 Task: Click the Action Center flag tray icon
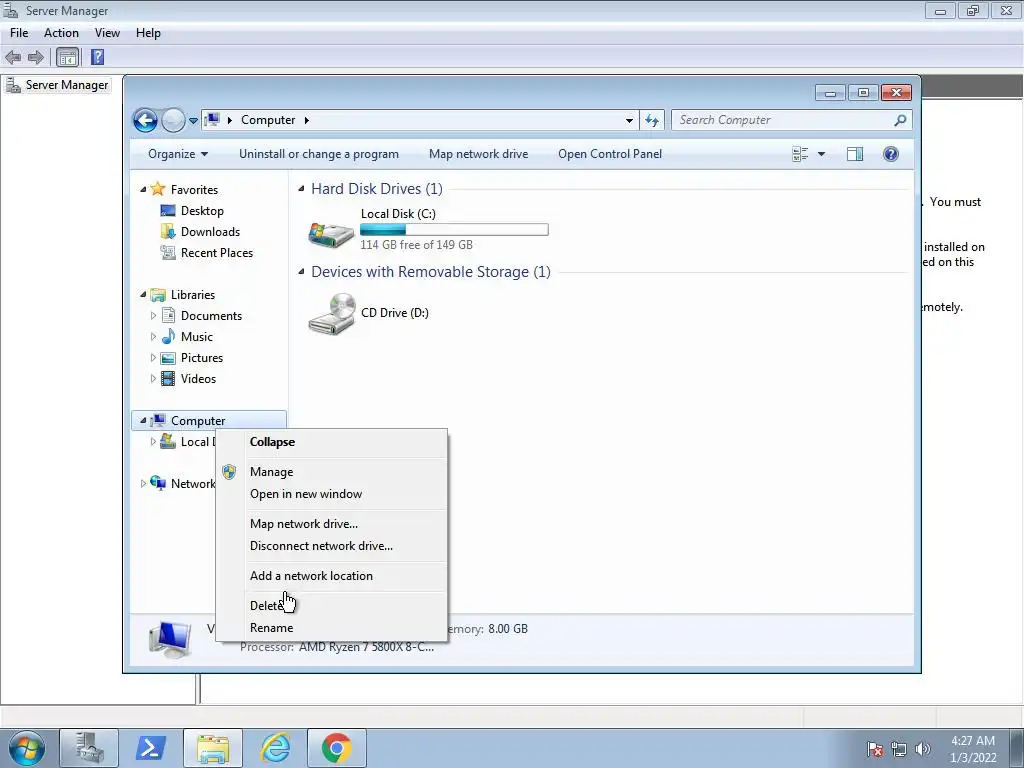874,749
